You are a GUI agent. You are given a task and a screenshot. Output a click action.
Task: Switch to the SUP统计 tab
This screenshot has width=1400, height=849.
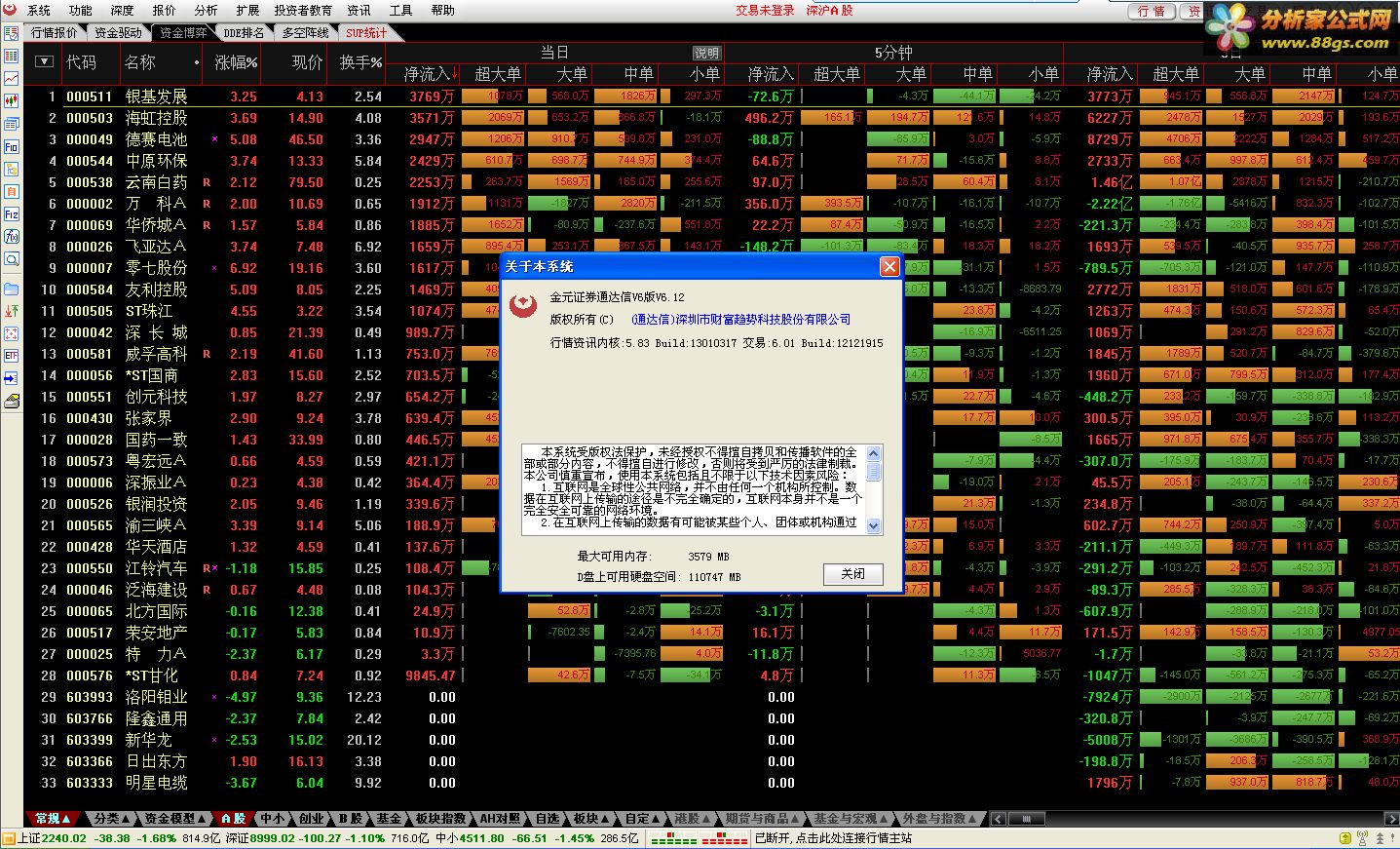point(366,32)
